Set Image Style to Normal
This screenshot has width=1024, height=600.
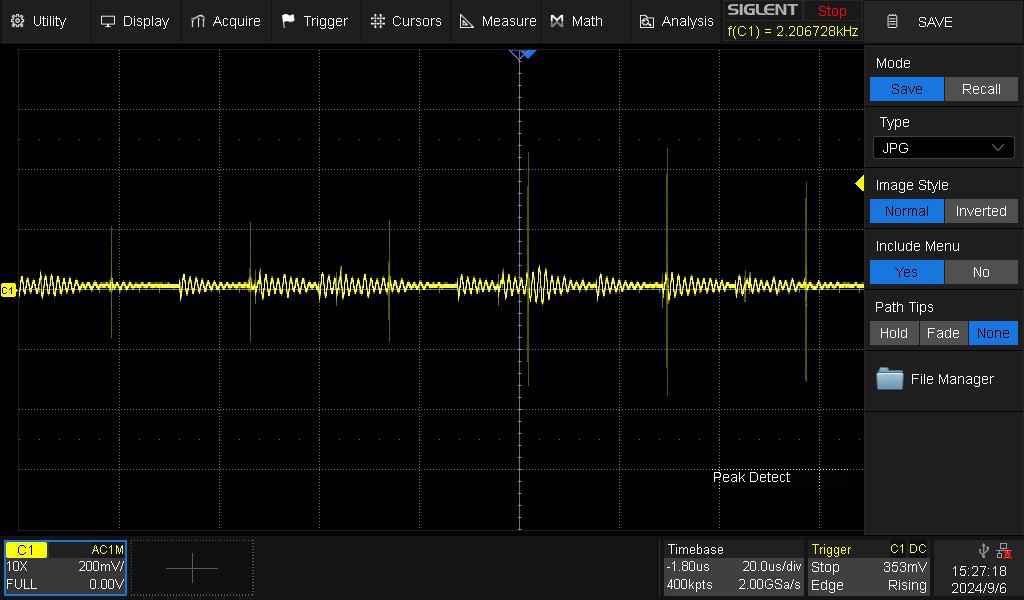[x=906, y=211]
